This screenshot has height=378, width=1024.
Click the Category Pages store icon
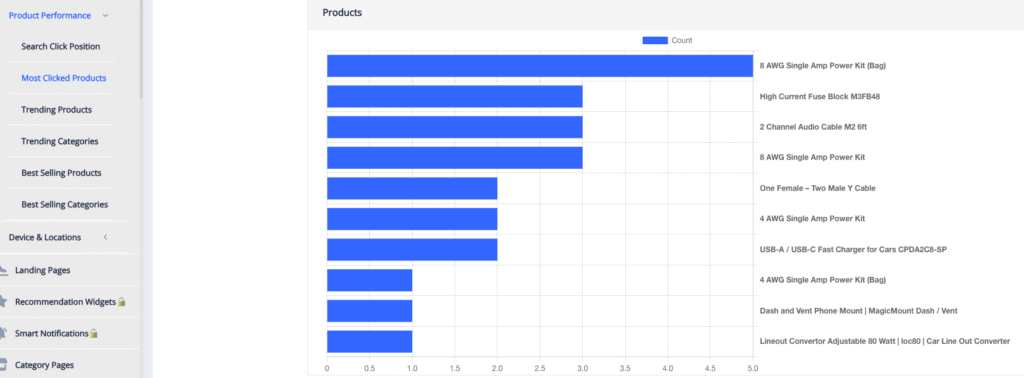tap(3, 365)
